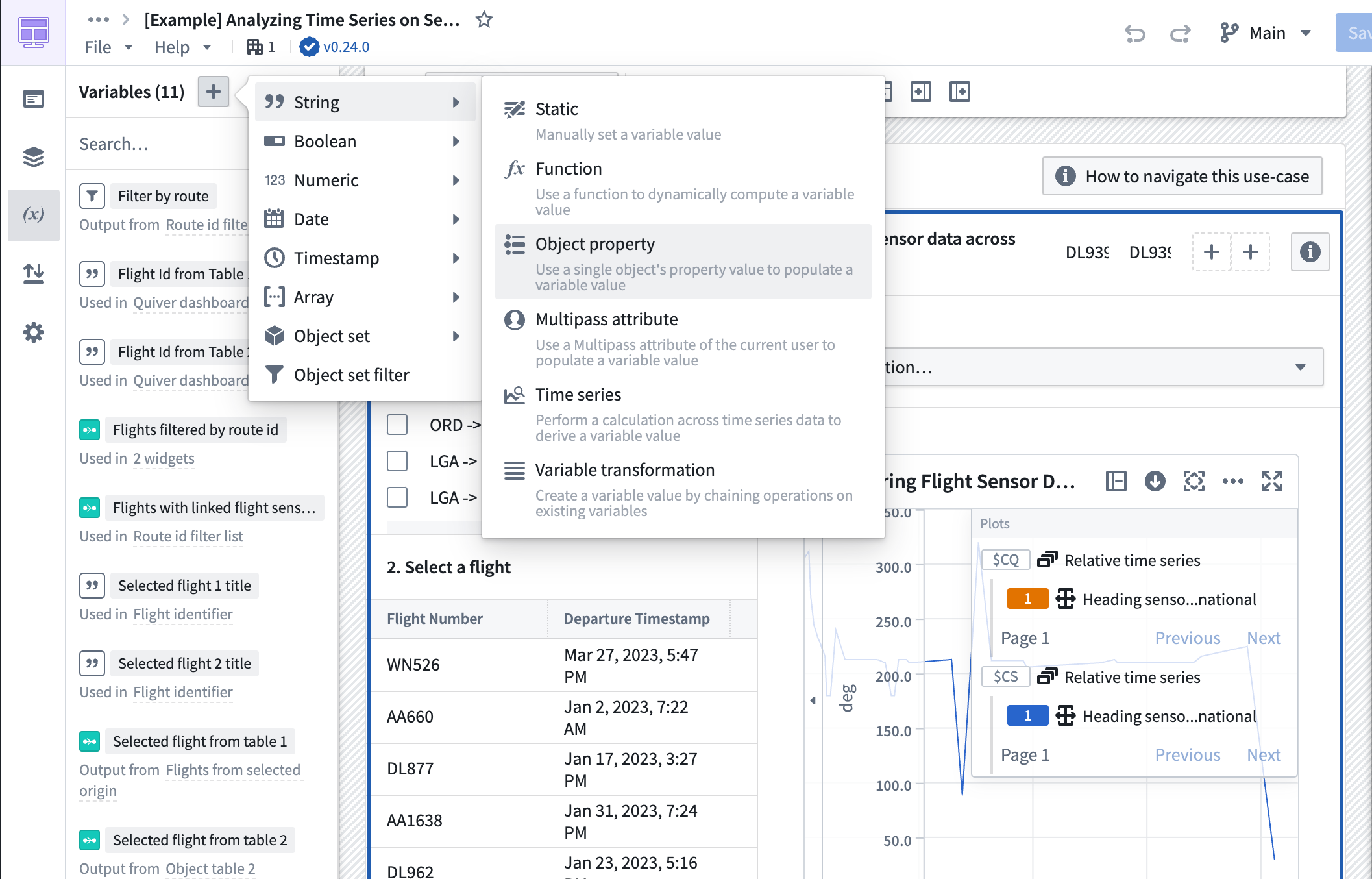Screen dimensions: 1372x879
Task: Click the Function variable icon
Action: [515, 168]
